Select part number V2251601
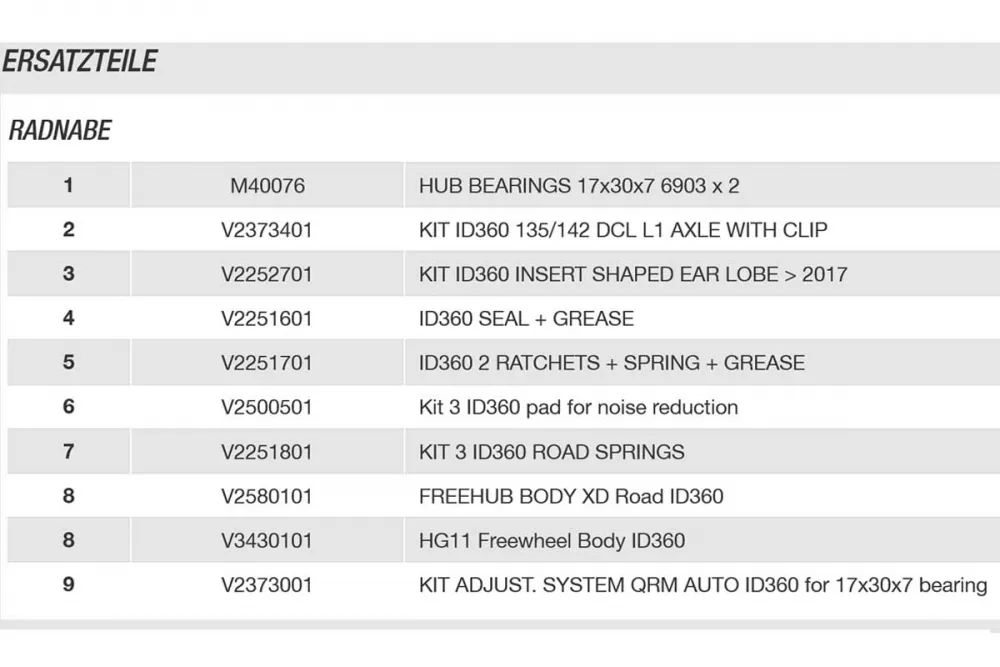Screen dimensions: 1000x667 267,318
